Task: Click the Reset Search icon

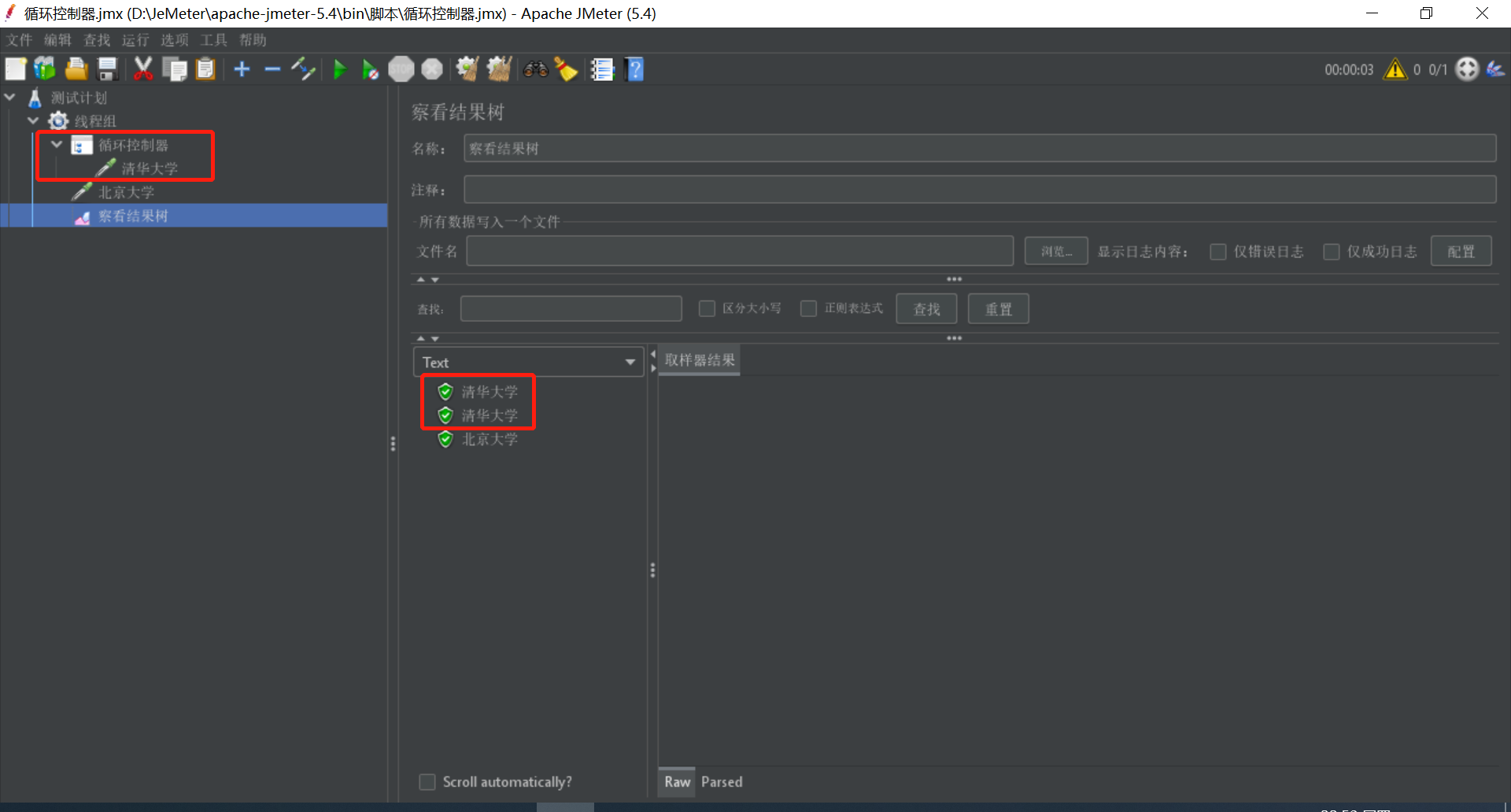Action: point(567,69)
